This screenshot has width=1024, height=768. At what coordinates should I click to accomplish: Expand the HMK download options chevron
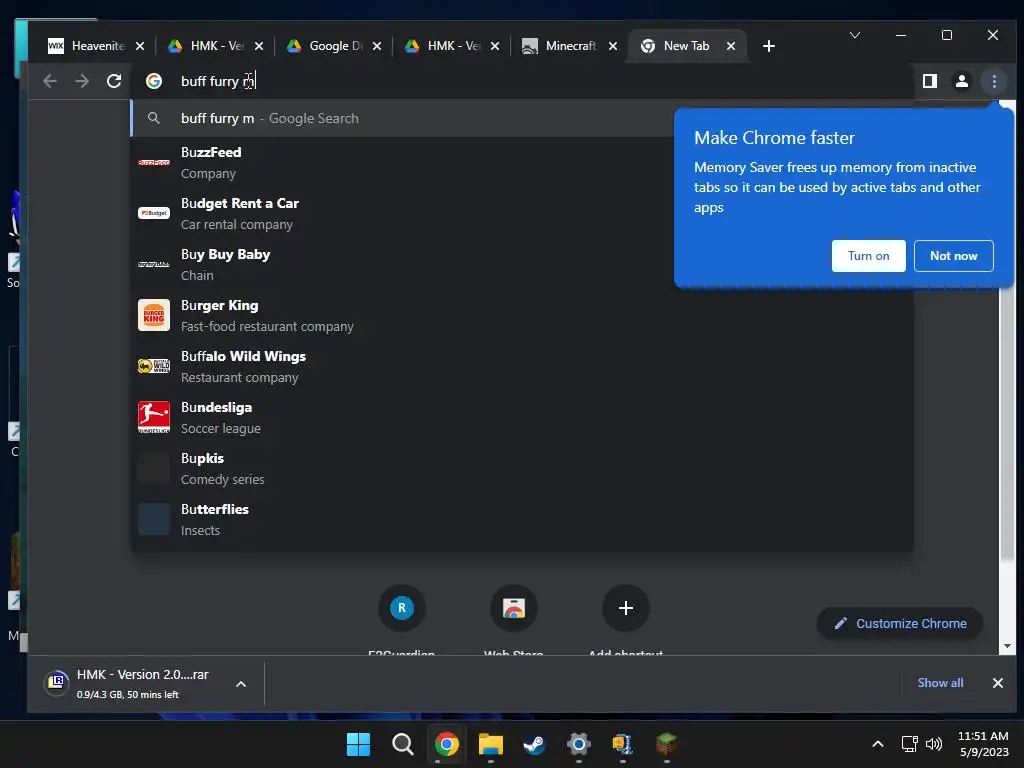point(240,684)
